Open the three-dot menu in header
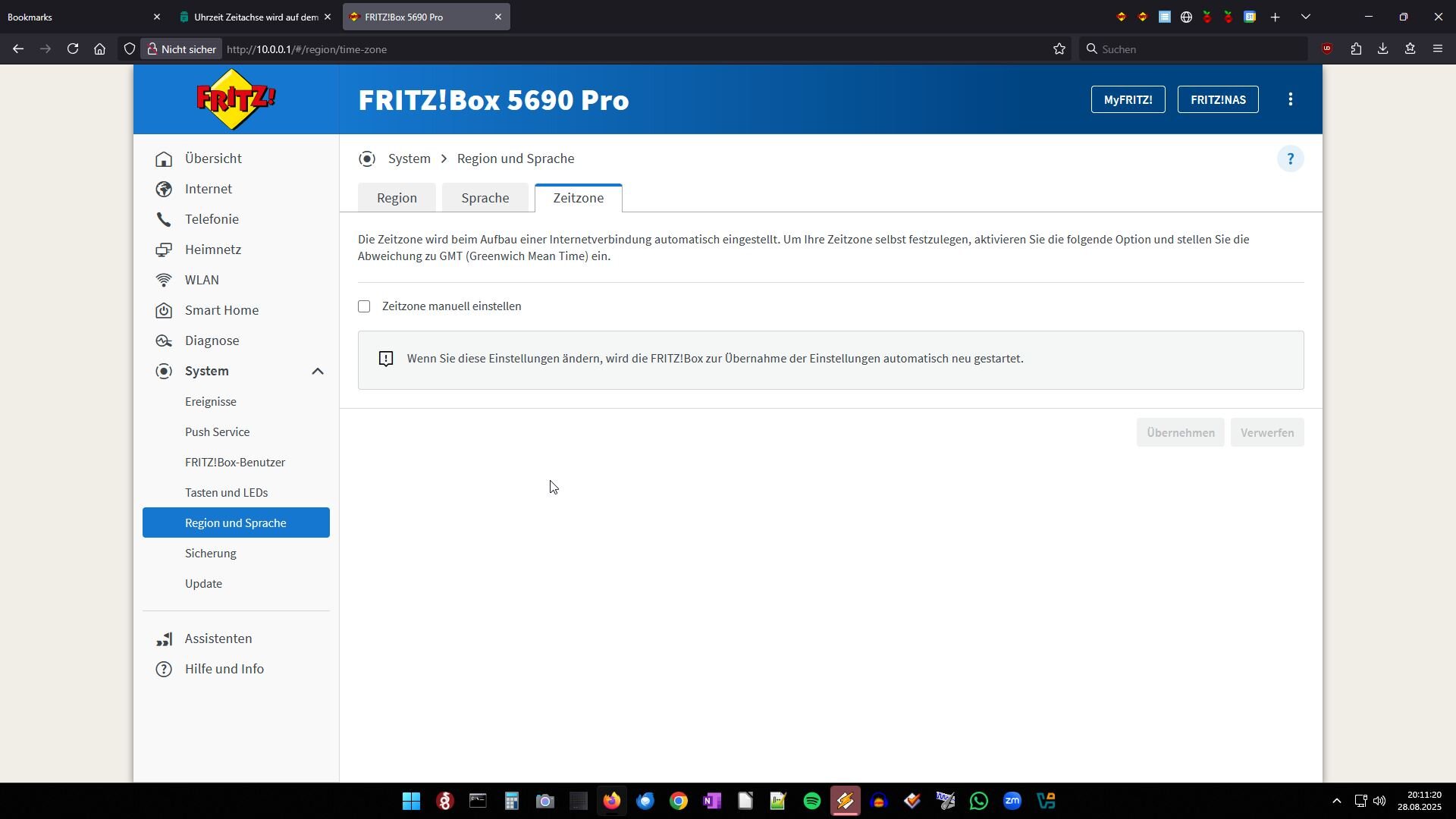The height and width of the screenshot is (819, 1456). coord(1290,99)
